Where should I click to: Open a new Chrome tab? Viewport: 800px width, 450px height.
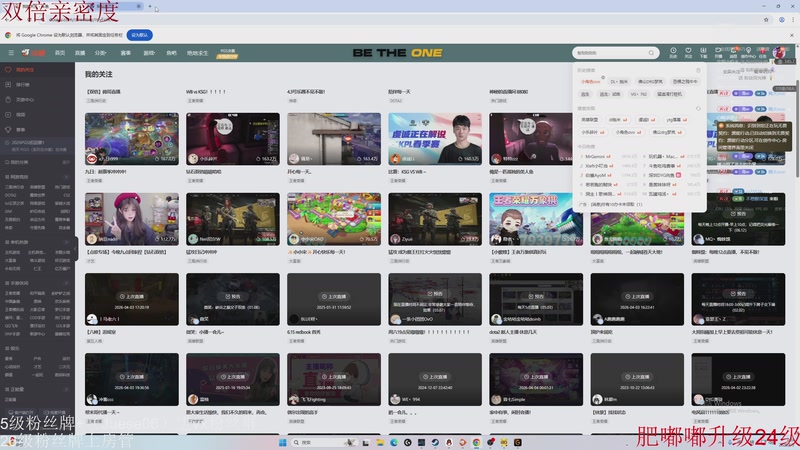[150, 6]
